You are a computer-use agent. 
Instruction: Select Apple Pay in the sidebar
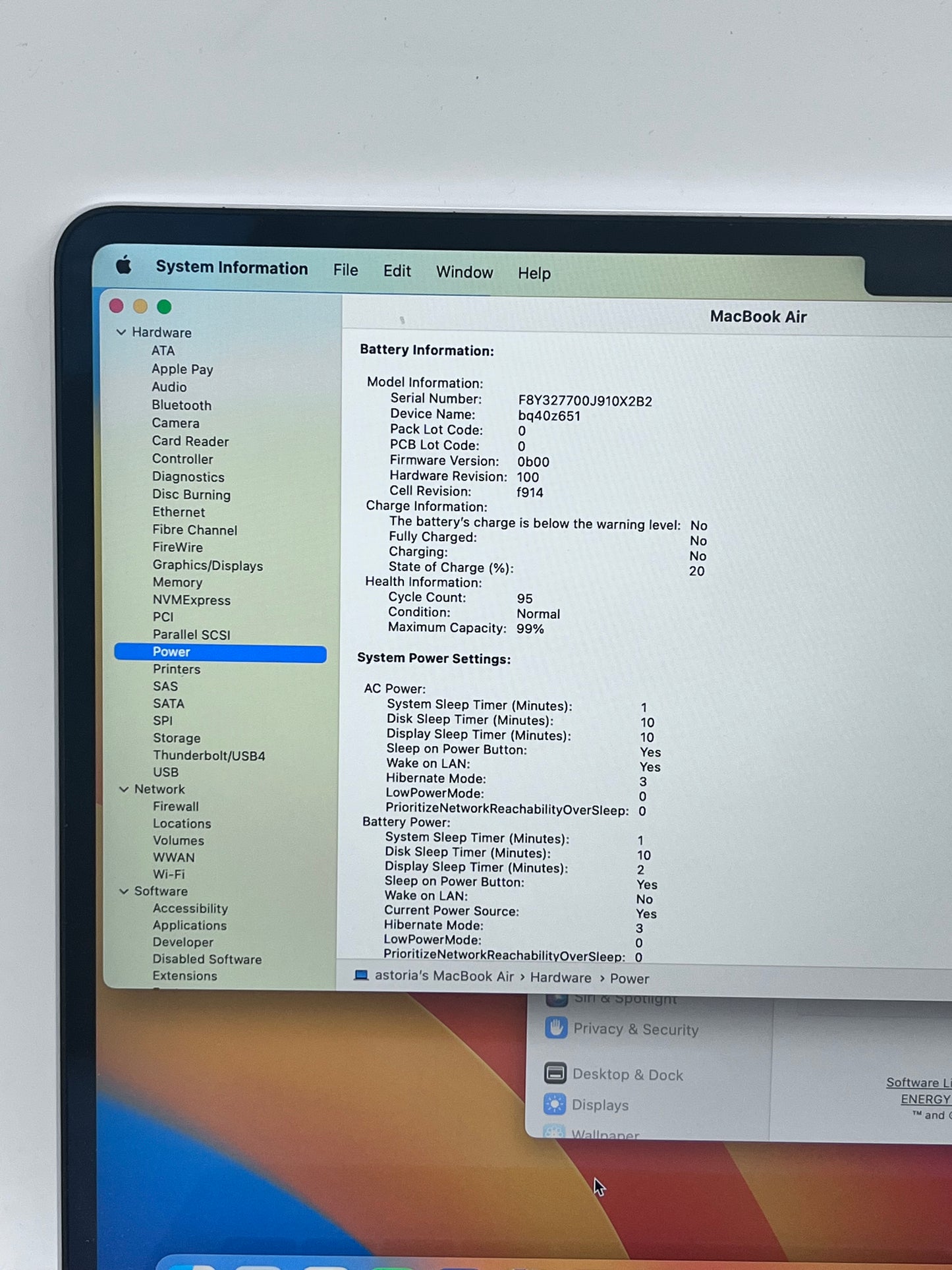coord(182,369)
